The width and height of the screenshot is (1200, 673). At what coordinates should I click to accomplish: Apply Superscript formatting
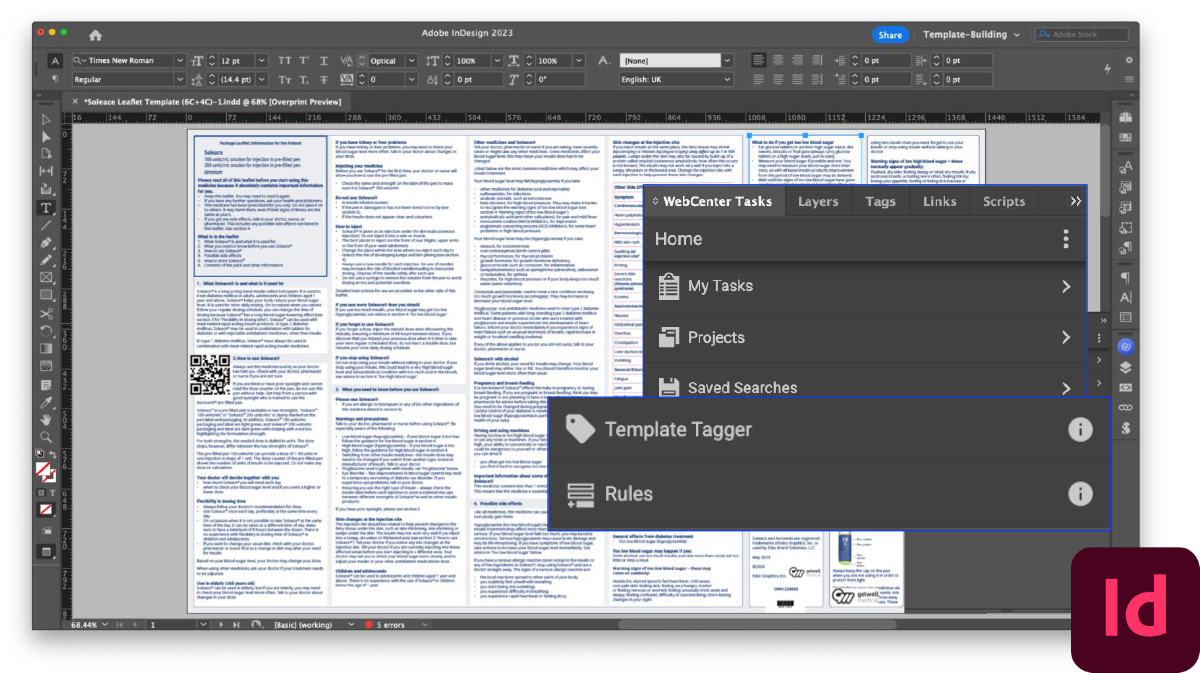(305, 60)
